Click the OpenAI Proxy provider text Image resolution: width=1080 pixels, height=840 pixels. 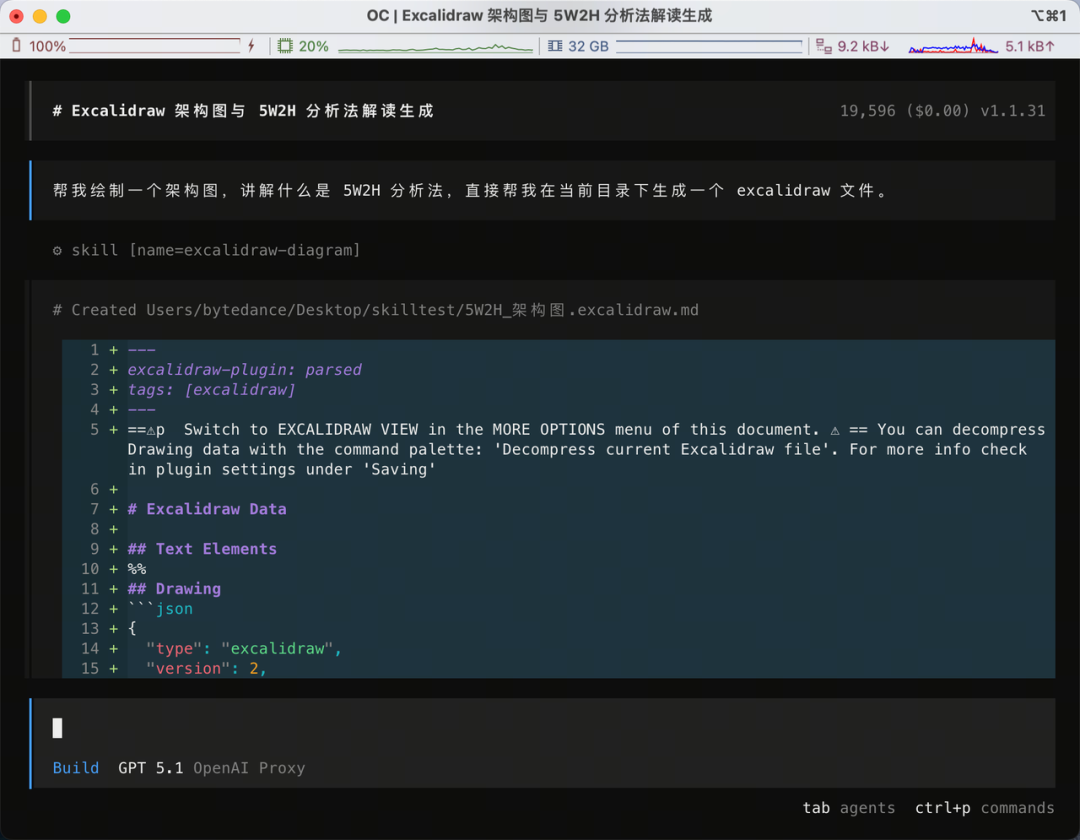point(249,768)
